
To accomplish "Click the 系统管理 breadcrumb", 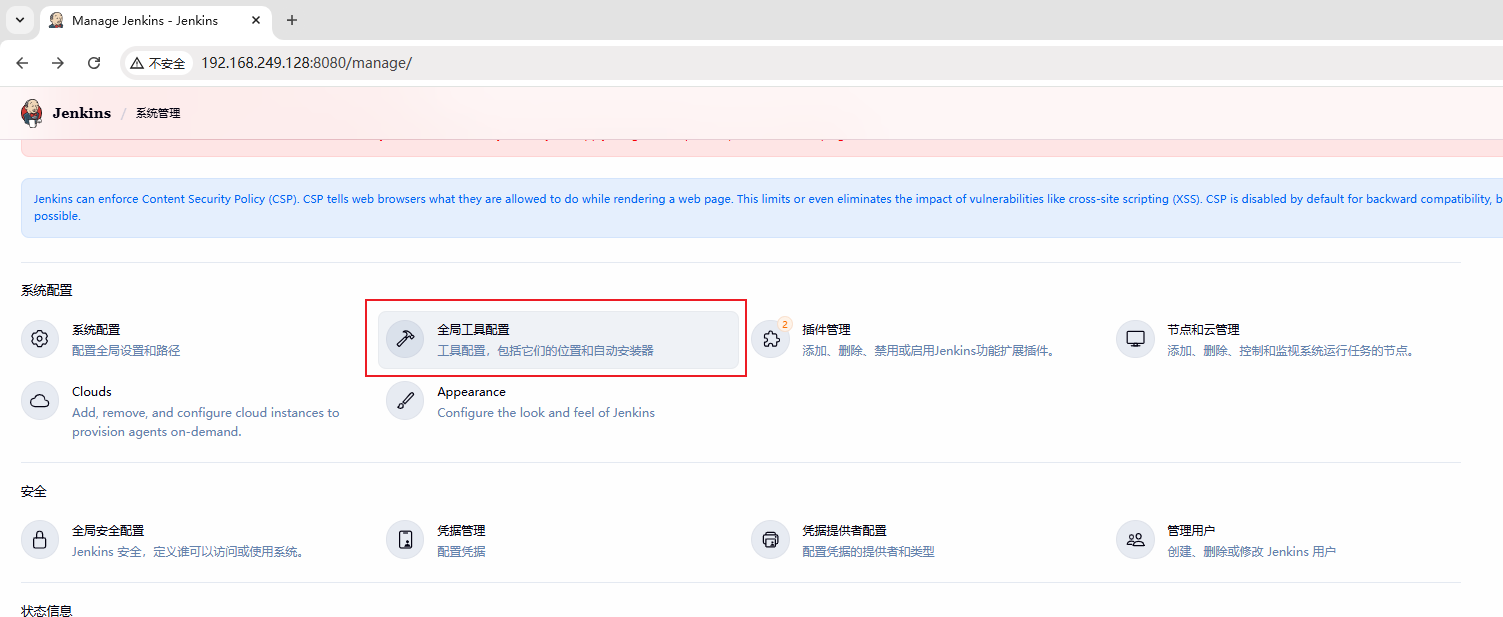I will 158,113.
